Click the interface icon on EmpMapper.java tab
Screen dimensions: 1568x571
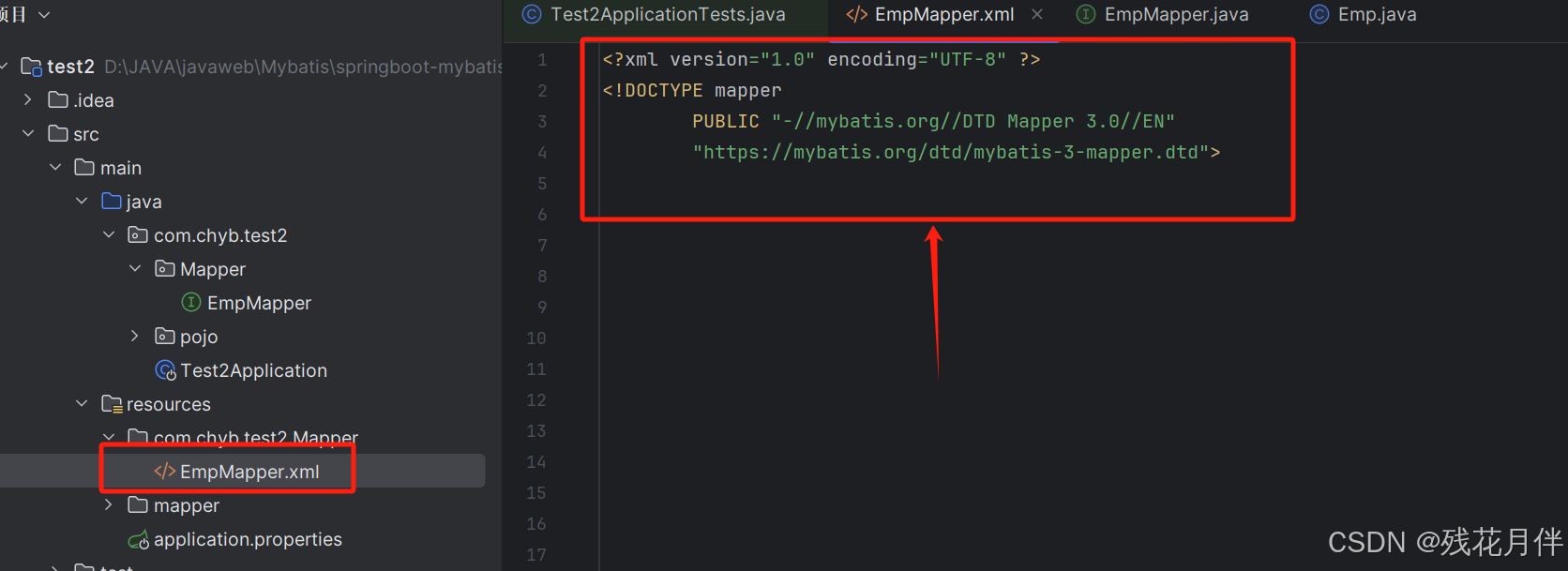[x=1086, y=14]
